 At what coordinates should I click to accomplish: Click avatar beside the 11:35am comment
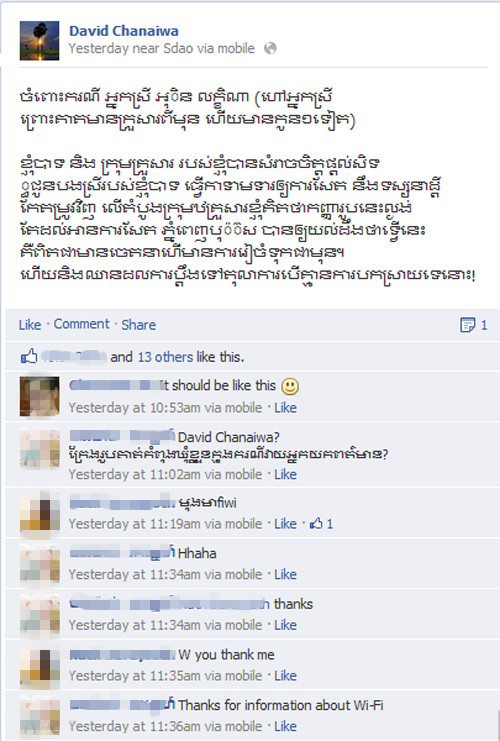click(39, 667)
